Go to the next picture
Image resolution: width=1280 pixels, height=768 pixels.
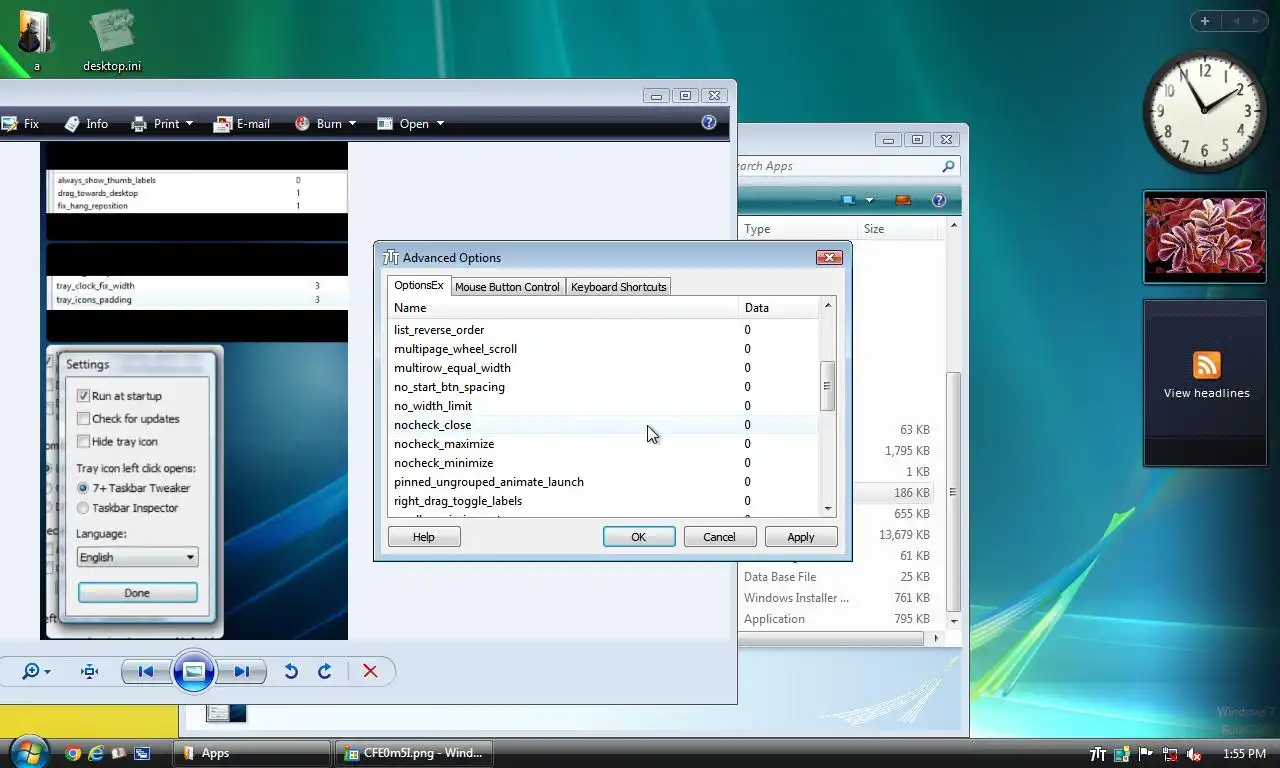242,672
